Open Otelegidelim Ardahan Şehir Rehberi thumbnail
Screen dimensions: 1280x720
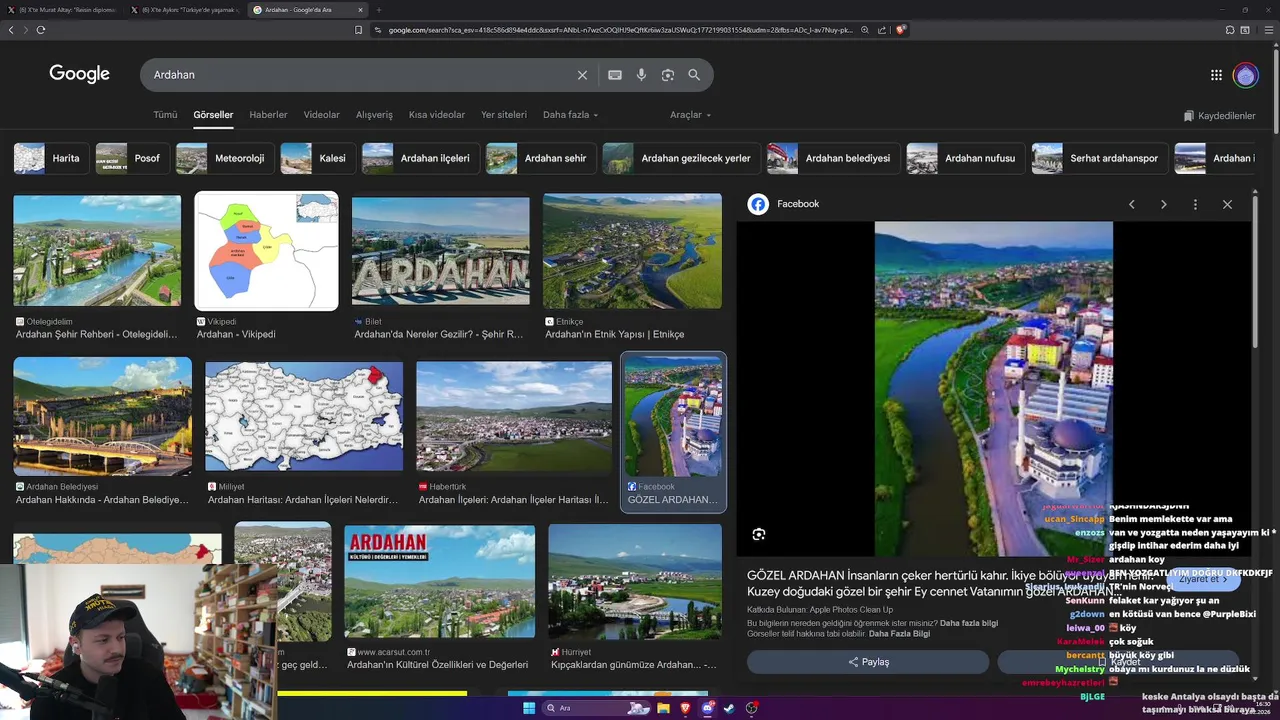[x=97, y=250]
